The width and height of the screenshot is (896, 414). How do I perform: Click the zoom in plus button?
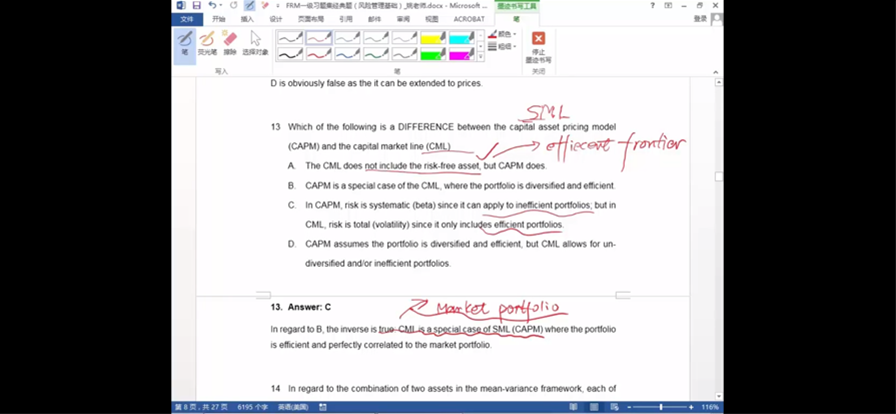(691, 407)
